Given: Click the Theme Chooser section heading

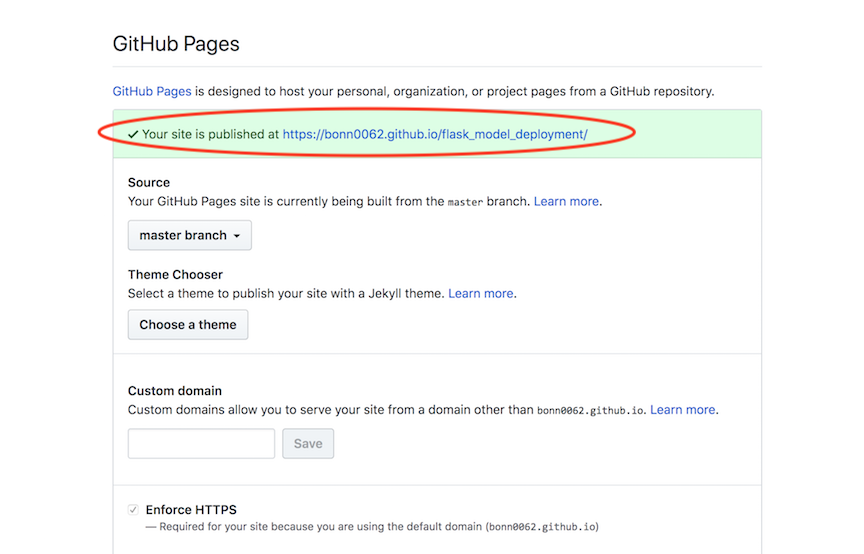Looking at the screenshot, I should pos(175,275).
